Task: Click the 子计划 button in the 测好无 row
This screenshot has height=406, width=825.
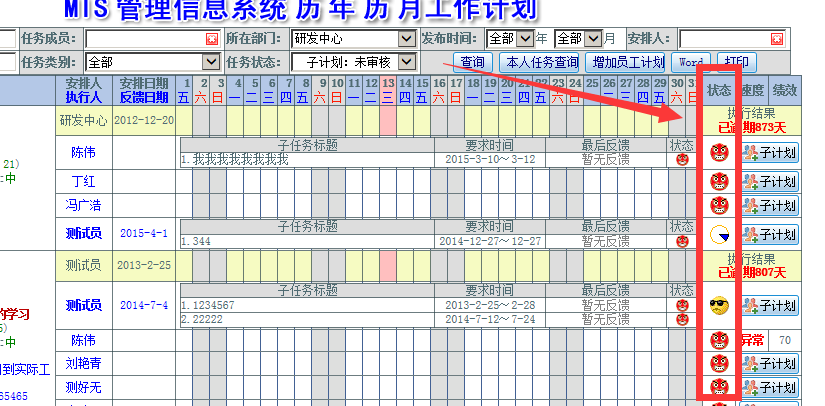Action: point(769,387)
